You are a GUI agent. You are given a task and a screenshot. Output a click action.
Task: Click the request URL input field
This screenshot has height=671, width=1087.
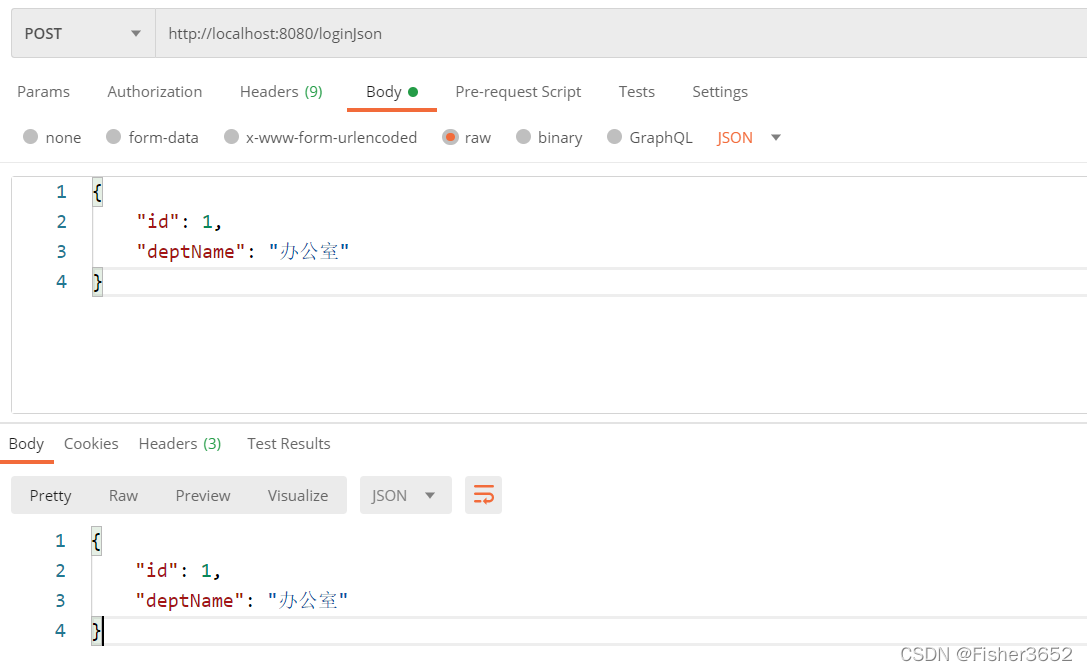point(621,33)
